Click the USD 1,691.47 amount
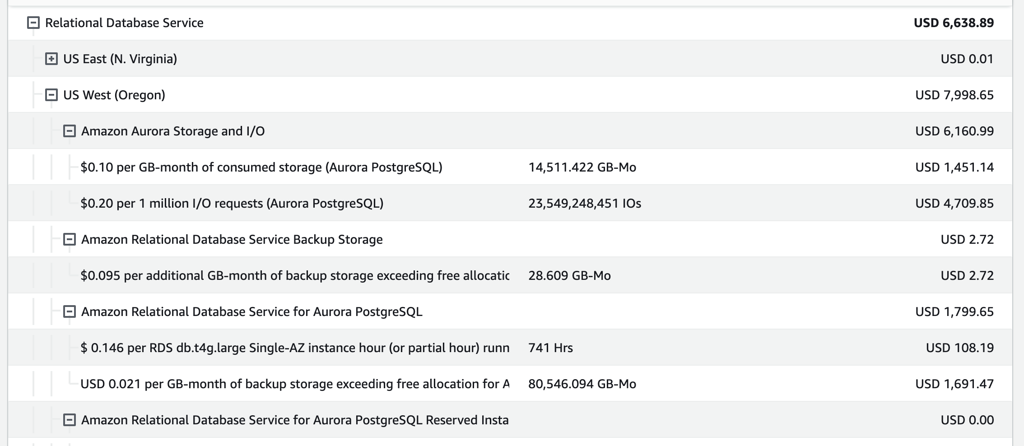Image resolution: width=1024 pixels, height=446 pixels. [x=955, y=384]
